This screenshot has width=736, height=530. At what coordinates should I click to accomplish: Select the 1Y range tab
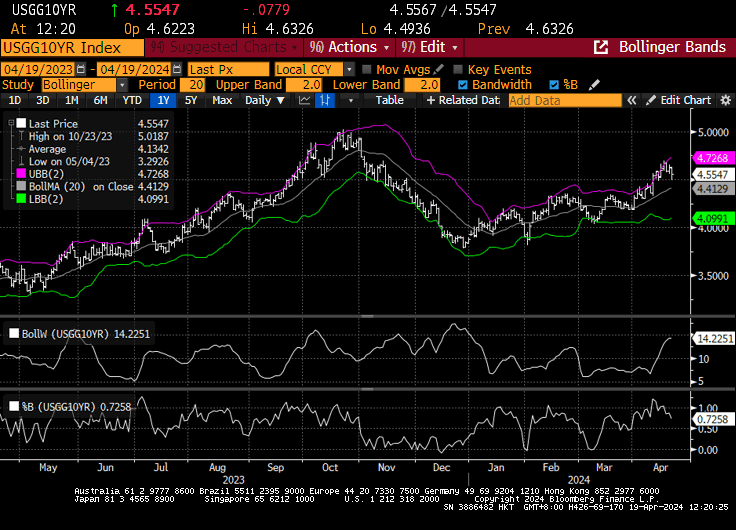pyautogui.click(x=163, y=100)
